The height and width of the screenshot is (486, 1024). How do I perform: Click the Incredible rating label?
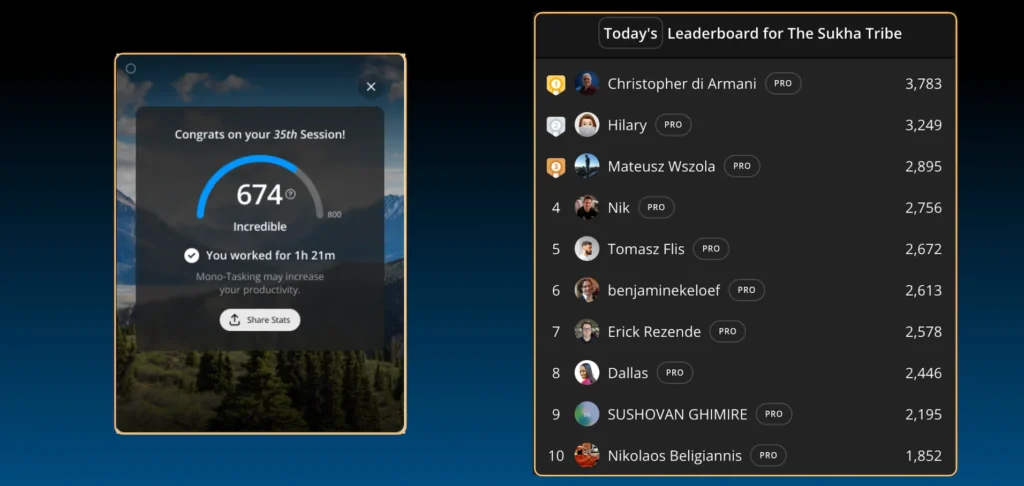260,227
